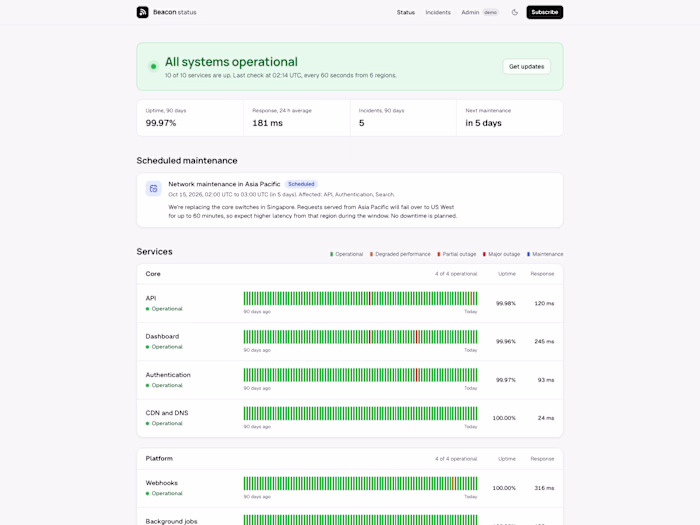Click Webhooks' green Operational status dot
Screen dimensions: 700x525
coord(147,493)
